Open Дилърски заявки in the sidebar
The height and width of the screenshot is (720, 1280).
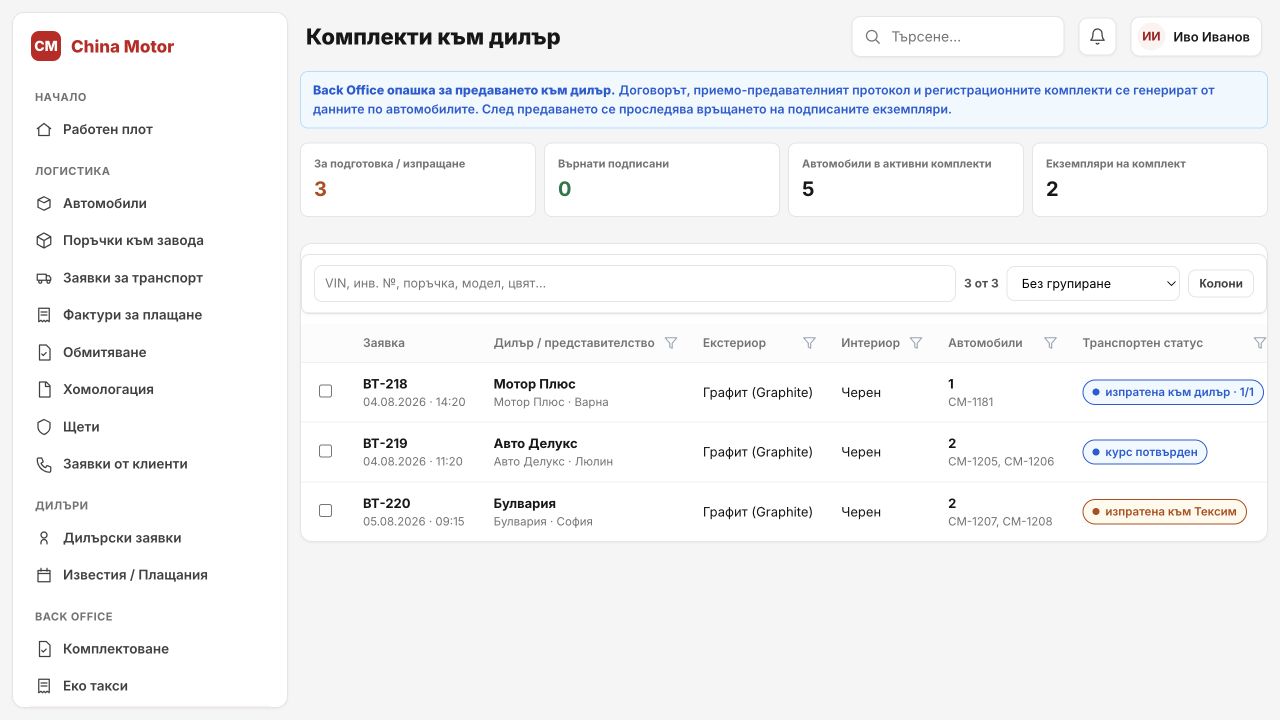point(150,538)
